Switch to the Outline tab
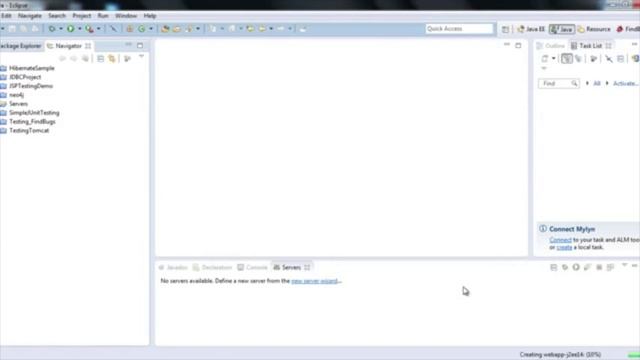The image size is (640, 360). 551,46
